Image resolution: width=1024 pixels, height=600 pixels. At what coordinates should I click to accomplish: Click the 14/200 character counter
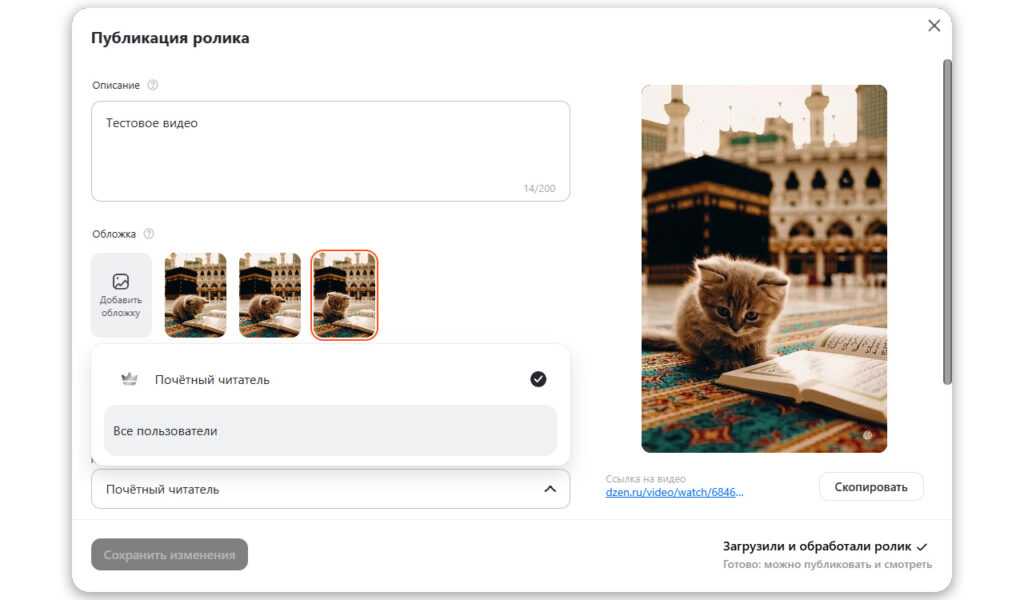click(539, 189)
